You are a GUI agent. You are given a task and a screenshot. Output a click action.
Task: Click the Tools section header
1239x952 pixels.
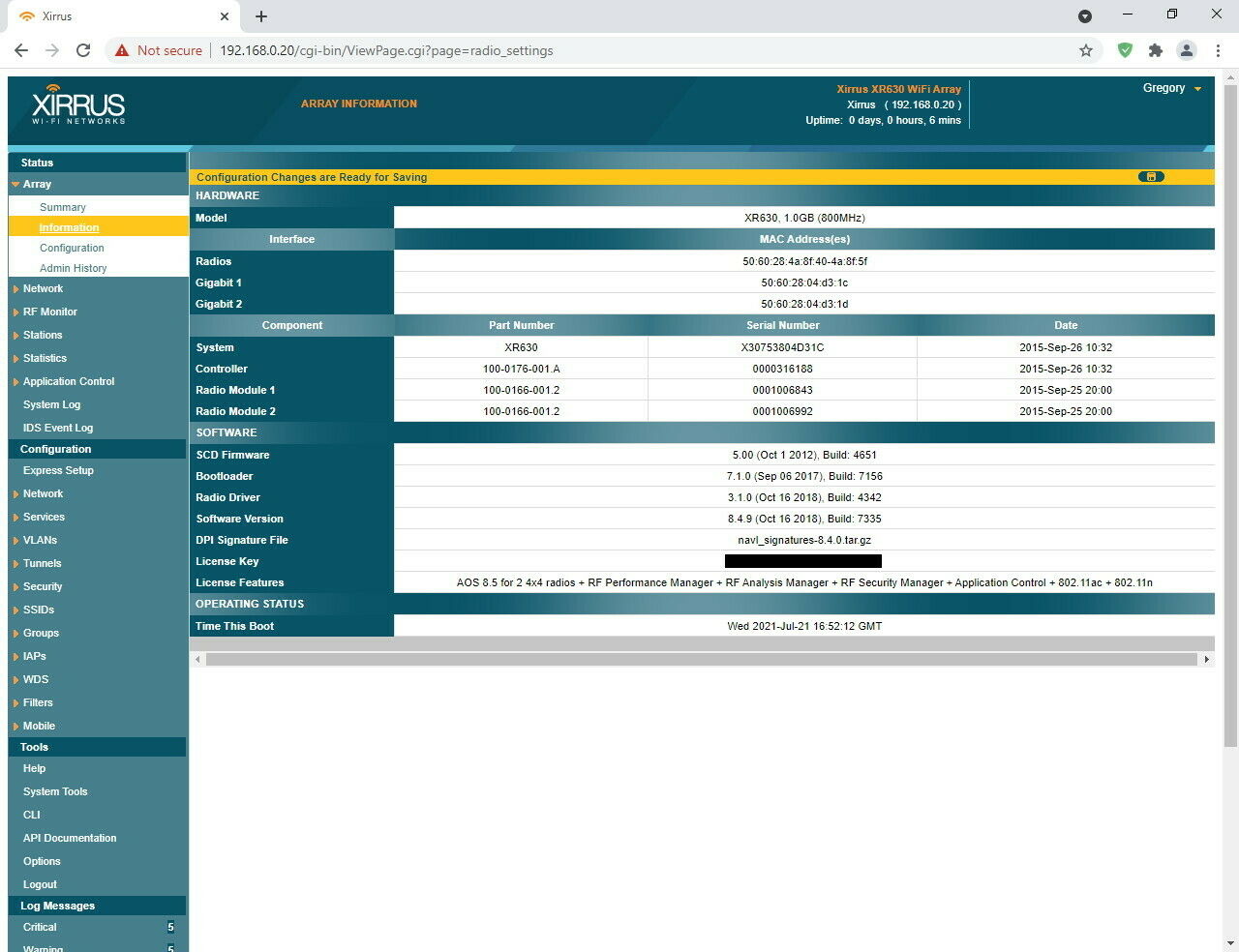pyautogui.click(x=97, y=747)
